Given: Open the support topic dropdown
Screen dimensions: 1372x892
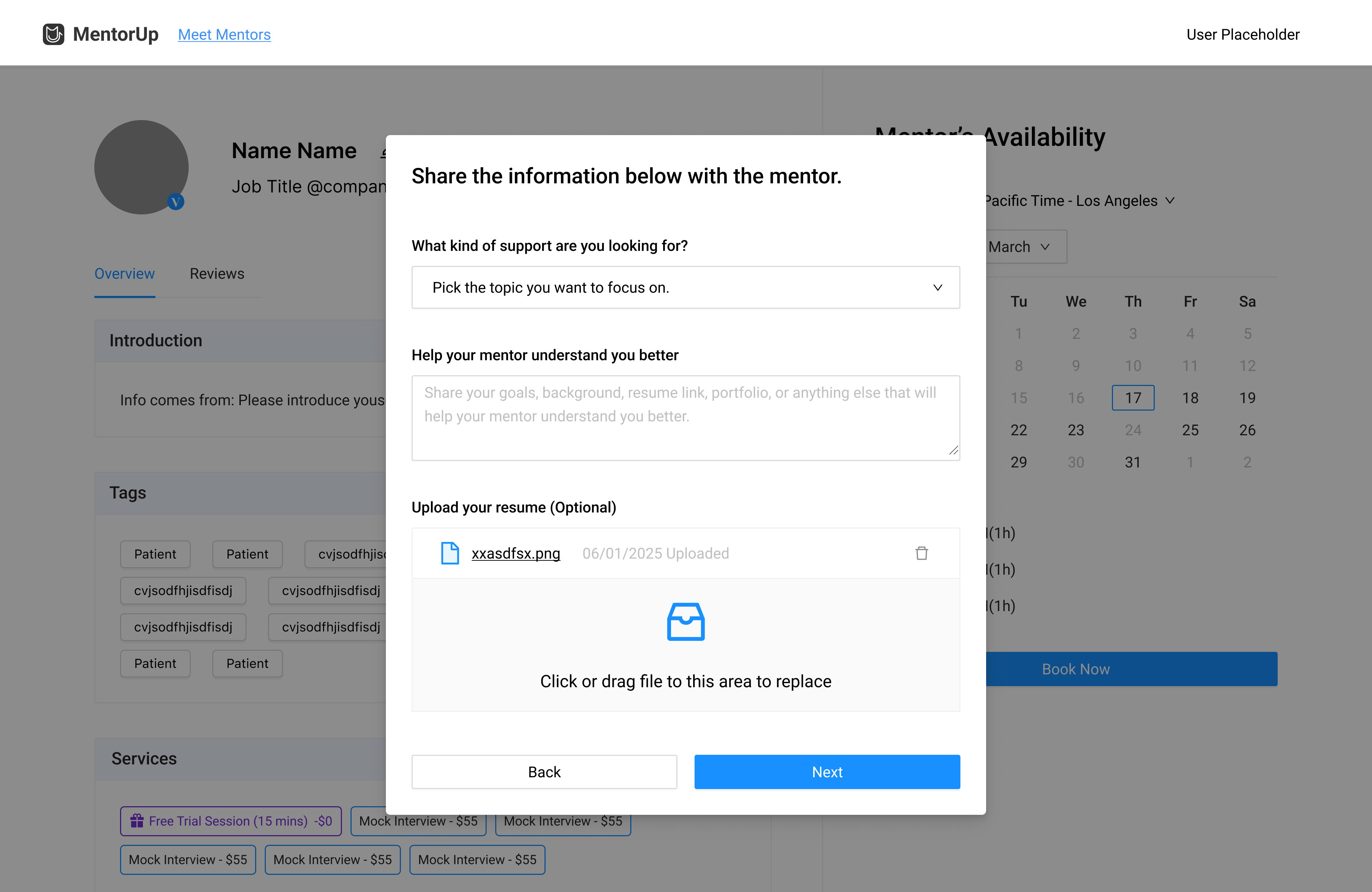Looking at the screenshot, I should coord(685,287).
